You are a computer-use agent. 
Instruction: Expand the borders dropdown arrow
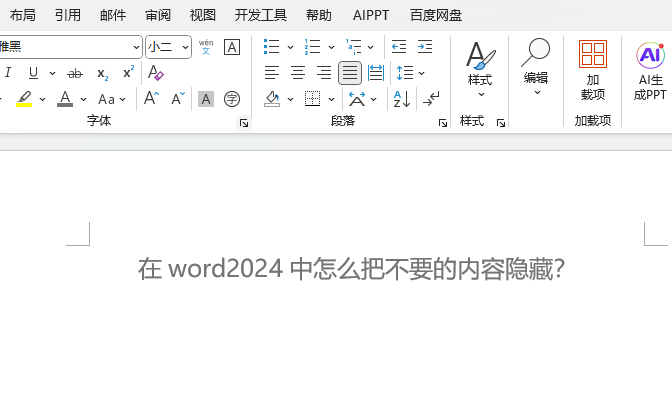pos(331,99)
